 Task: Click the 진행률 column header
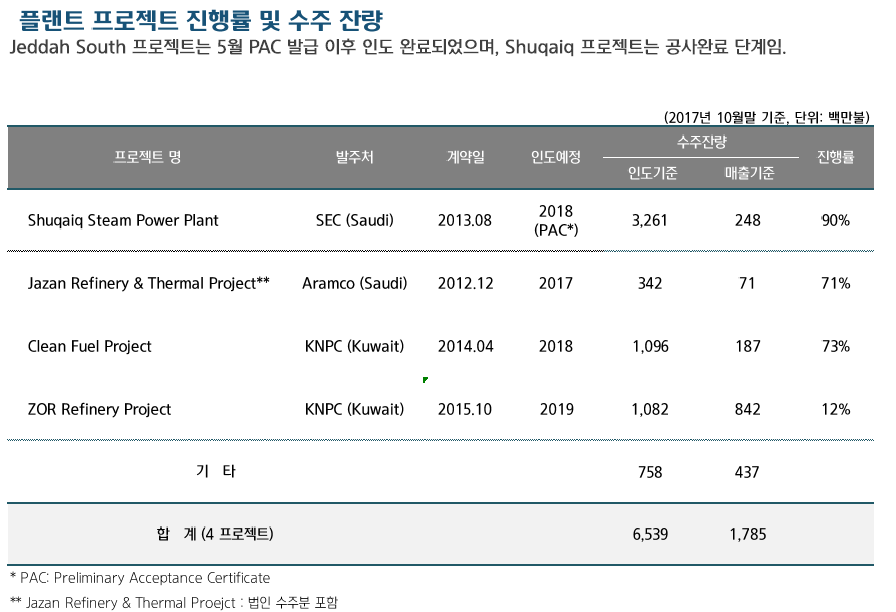tap(834, 157)
